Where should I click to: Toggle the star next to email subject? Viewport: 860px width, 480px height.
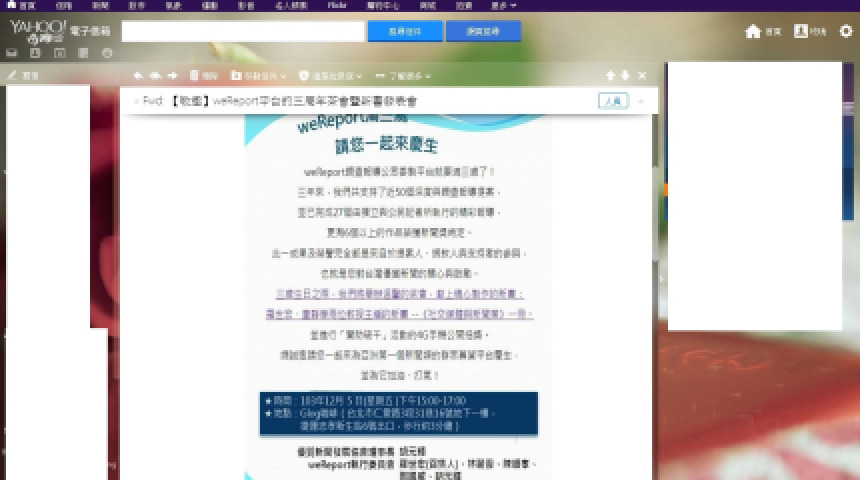[136, 101]
